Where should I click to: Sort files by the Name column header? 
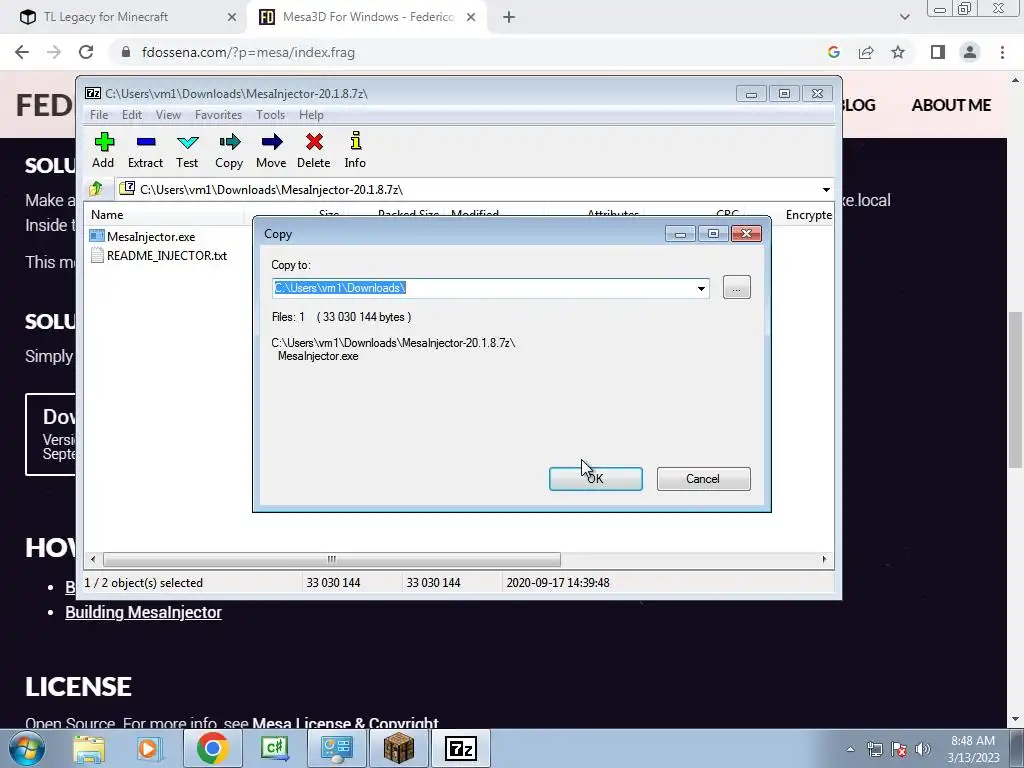coord(166,214)
